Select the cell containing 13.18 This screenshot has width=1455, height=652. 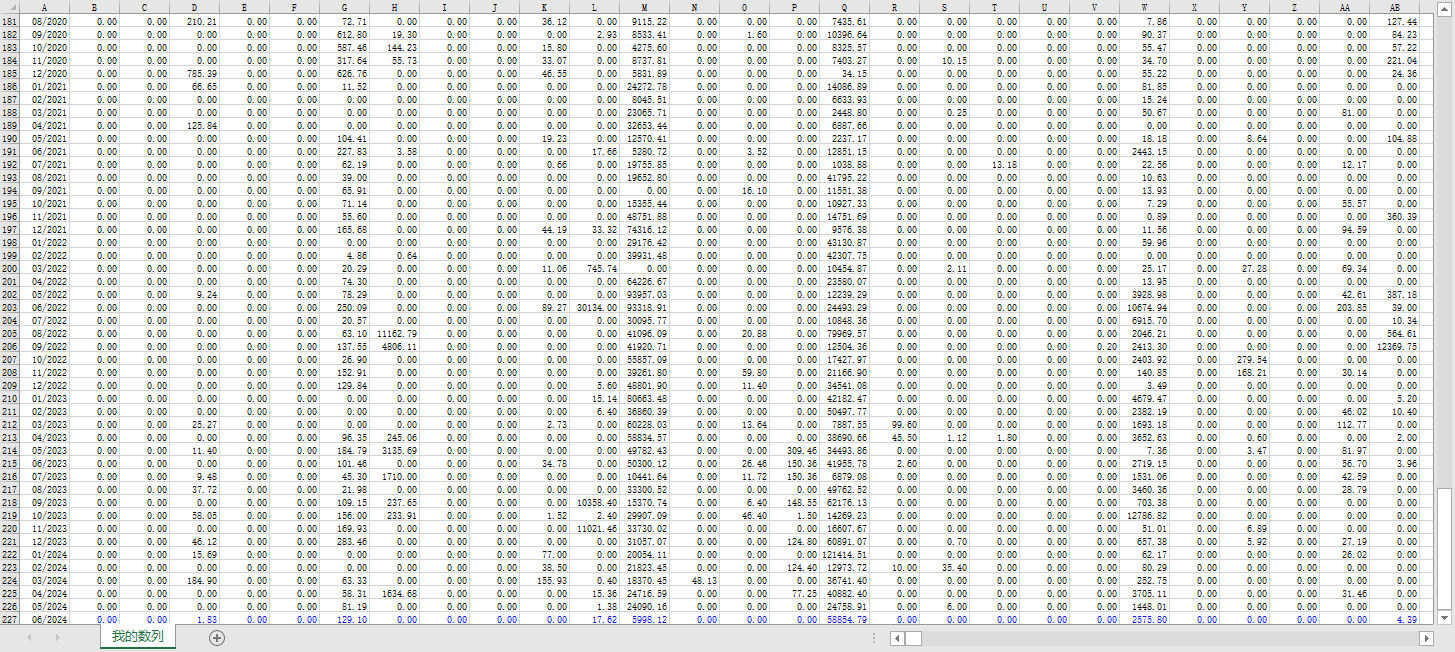pyautogui.click(x=995, y=164)
